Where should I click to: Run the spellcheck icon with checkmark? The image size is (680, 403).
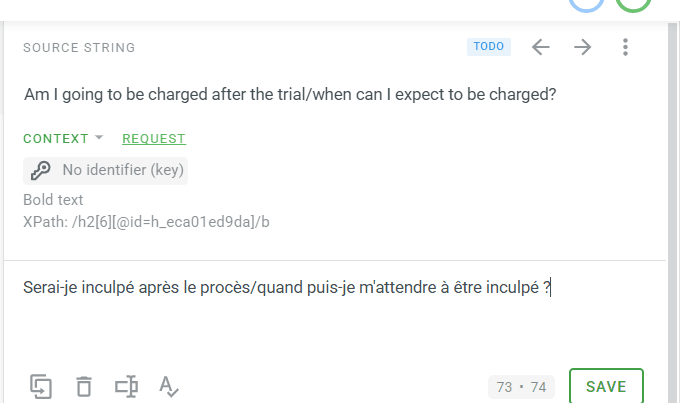[169, 386]
